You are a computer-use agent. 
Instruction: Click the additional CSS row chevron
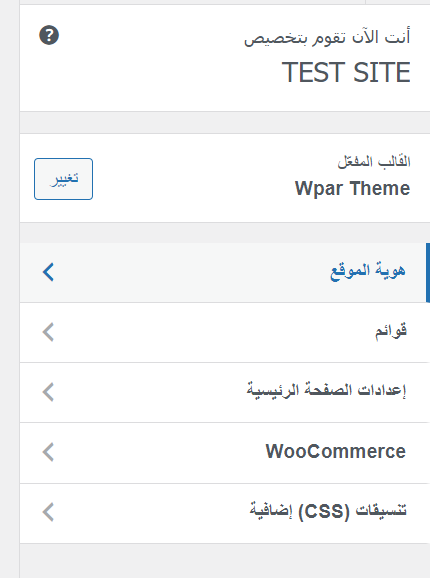tap(48, 512)
